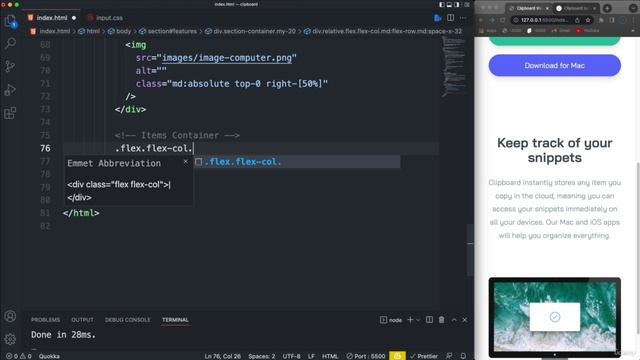Switch to the input.css editor tab

coord(105,18)
